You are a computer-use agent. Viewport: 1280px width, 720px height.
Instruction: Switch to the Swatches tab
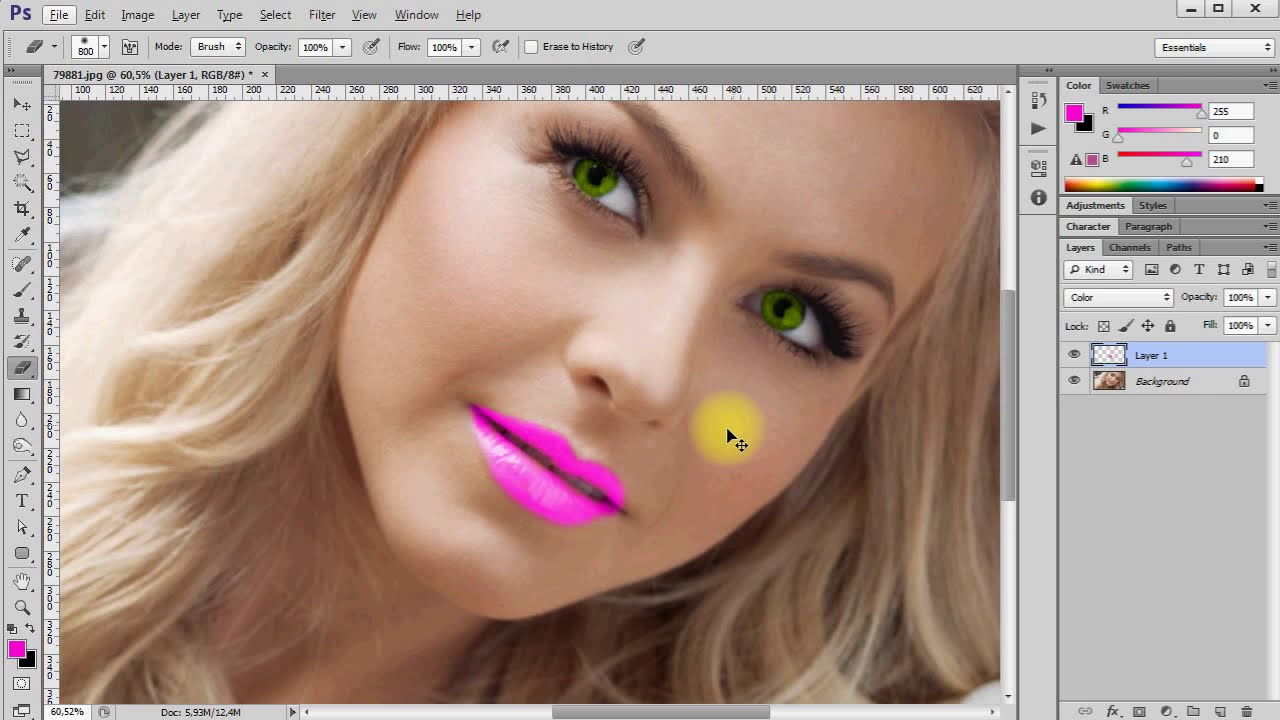tap(1127, 85)
